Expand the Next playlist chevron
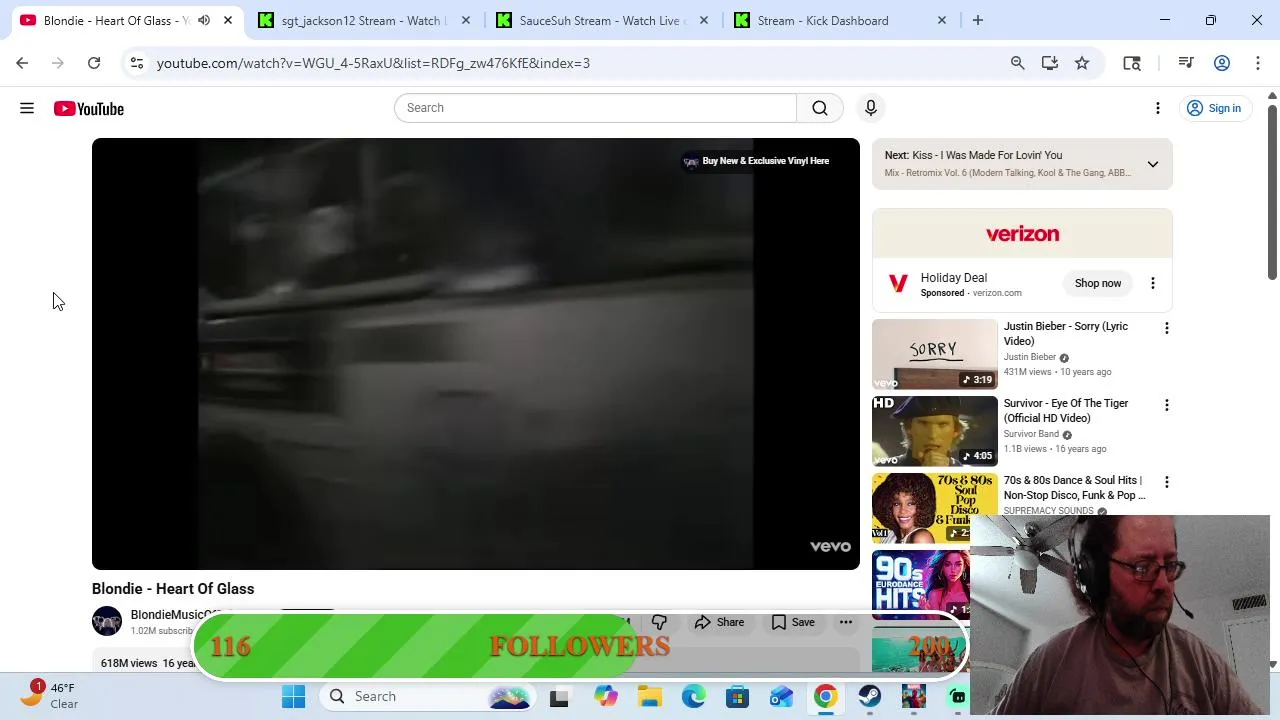The height and width of the screenshot is (720, 1280). [1153, 164]
